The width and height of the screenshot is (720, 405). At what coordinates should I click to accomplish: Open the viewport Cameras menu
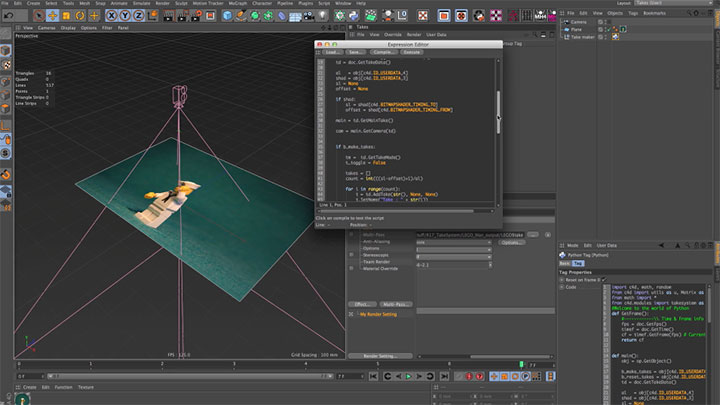[x=46, y=28]
